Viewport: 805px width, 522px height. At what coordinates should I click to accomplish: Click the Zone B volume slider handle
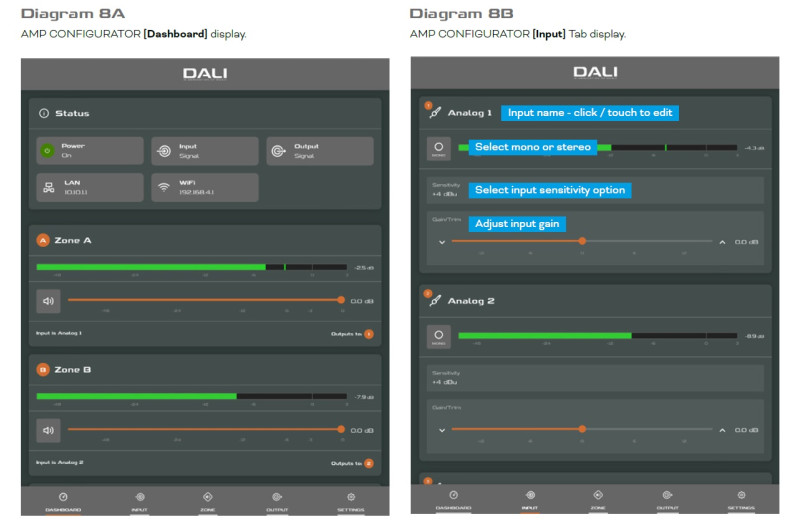[x=341, y=429]
